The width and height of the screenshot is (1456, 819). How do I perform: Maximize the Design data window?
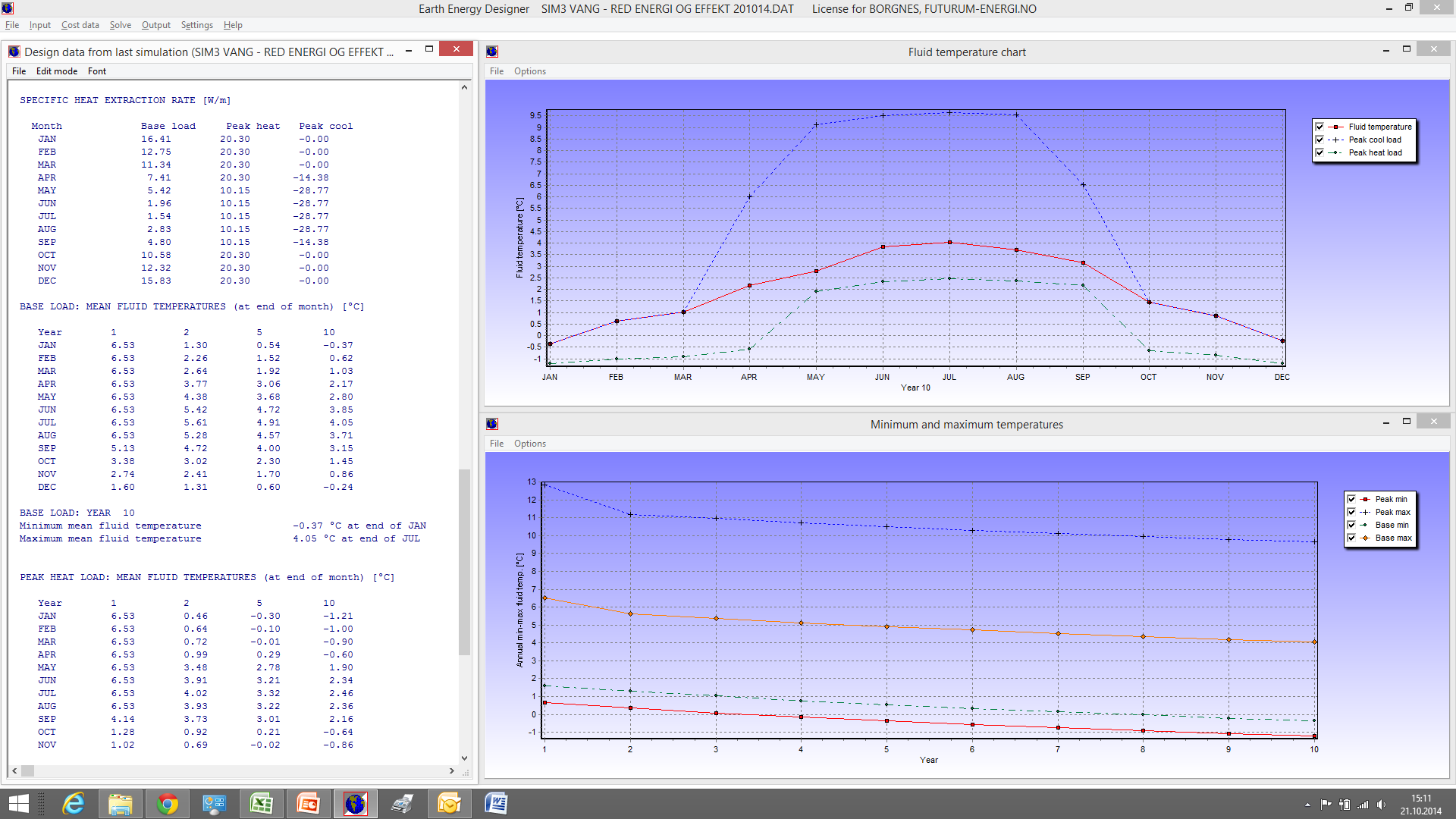429,49
